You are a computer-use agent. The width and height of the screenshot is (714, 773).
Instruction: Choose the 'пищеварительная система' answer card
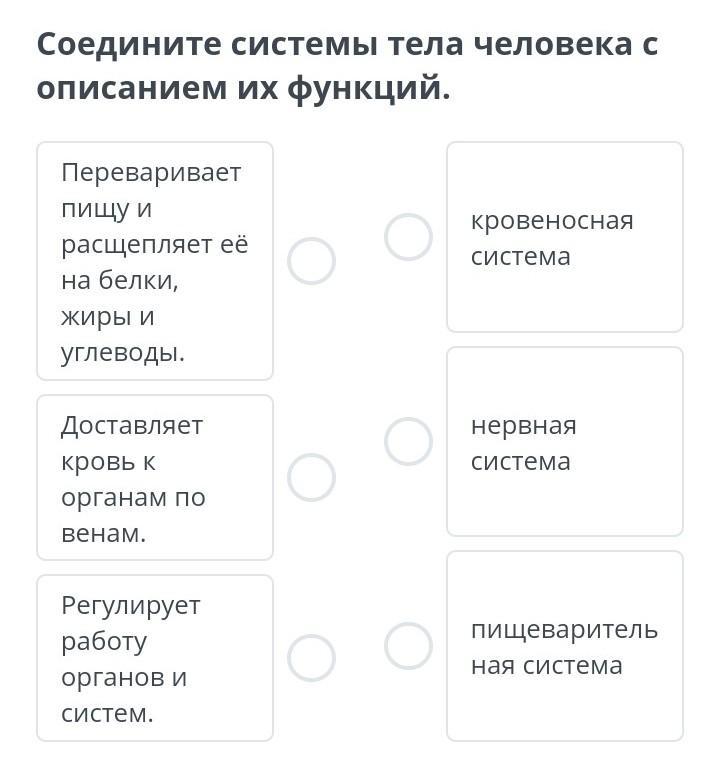tap(564, 646)
